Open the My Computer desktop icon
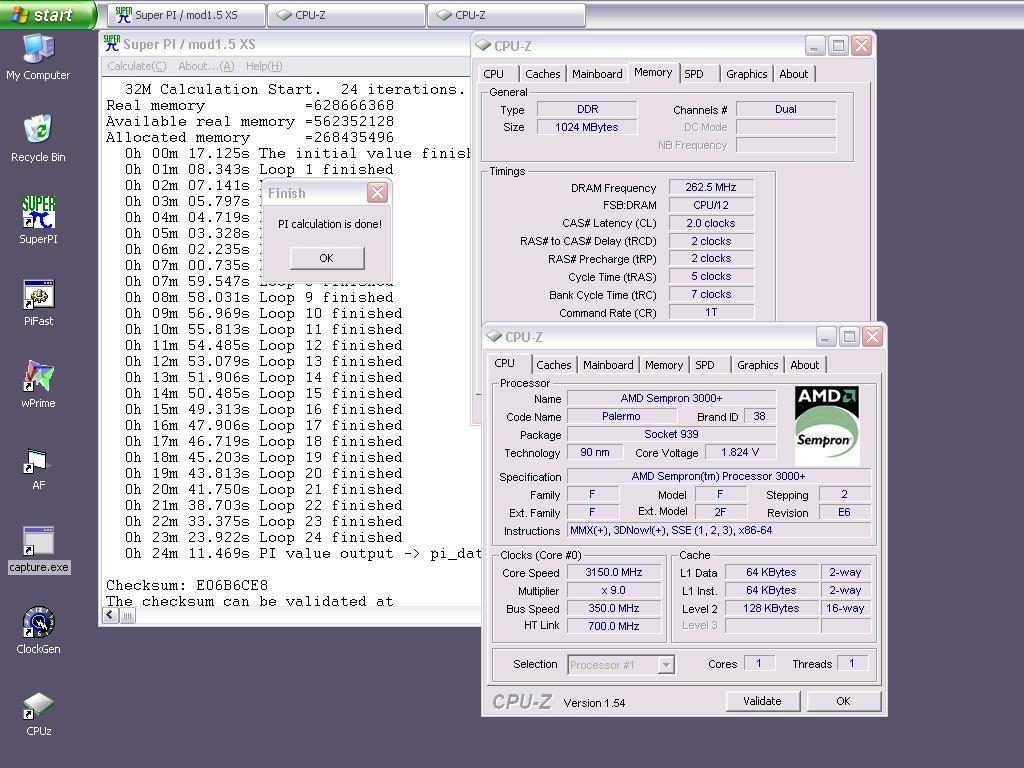Screen dimensions: 1024x768 tap(38, 57)
